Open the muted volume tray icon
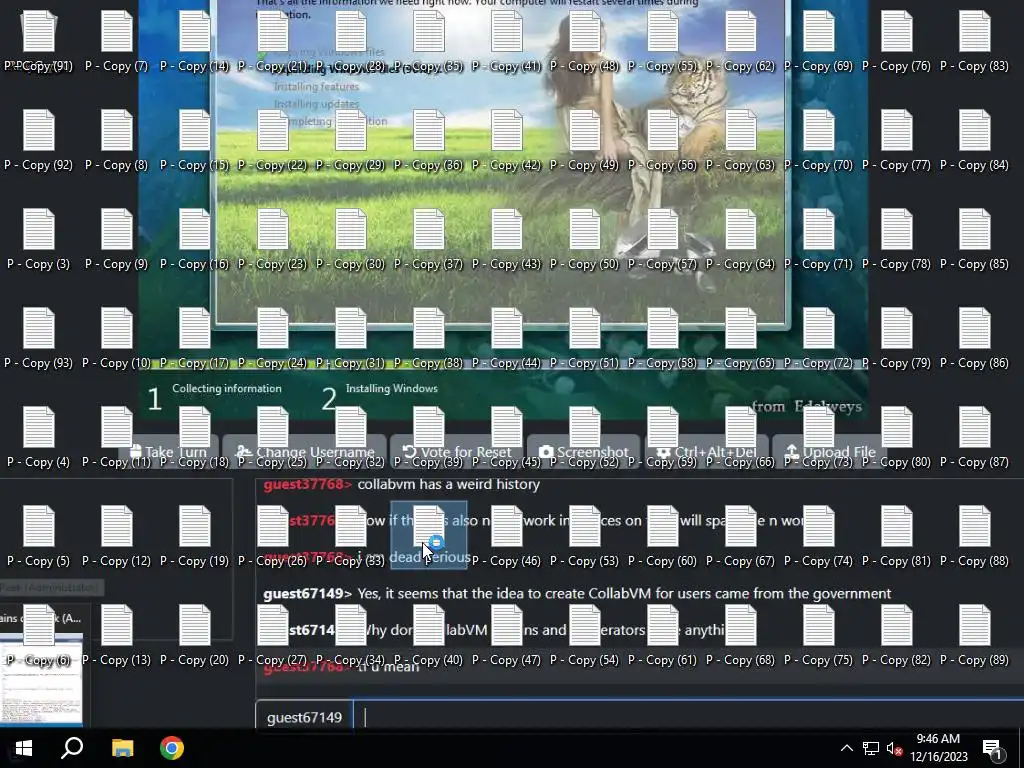 pos(894,748)
